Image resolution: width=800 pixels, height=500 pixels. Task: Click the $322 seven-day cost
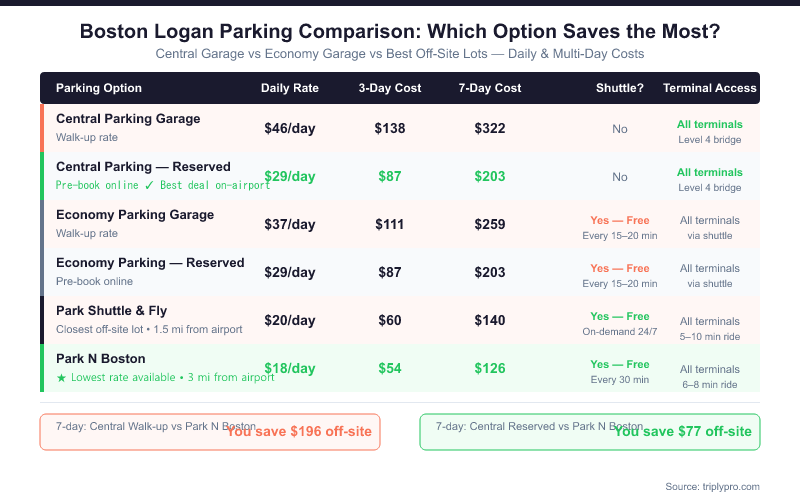(x=490, y=128)
